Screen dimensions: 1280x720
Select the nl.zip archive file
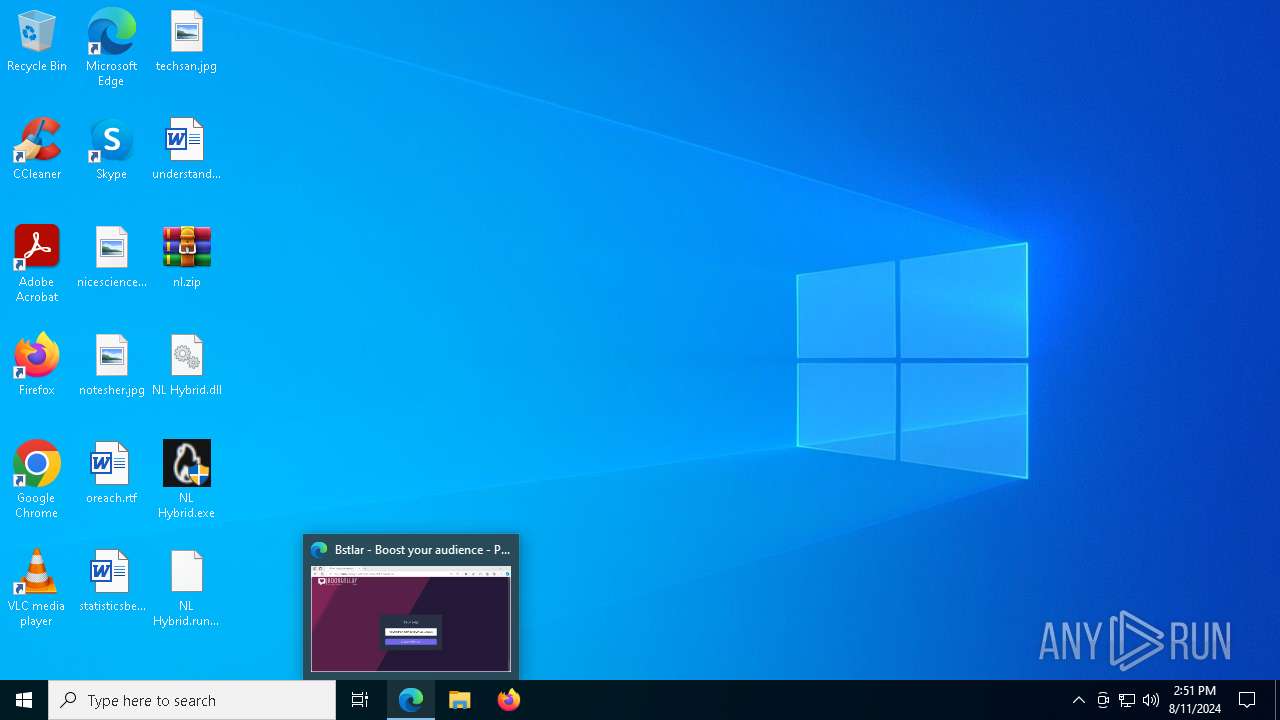click(x=186, y=258)
